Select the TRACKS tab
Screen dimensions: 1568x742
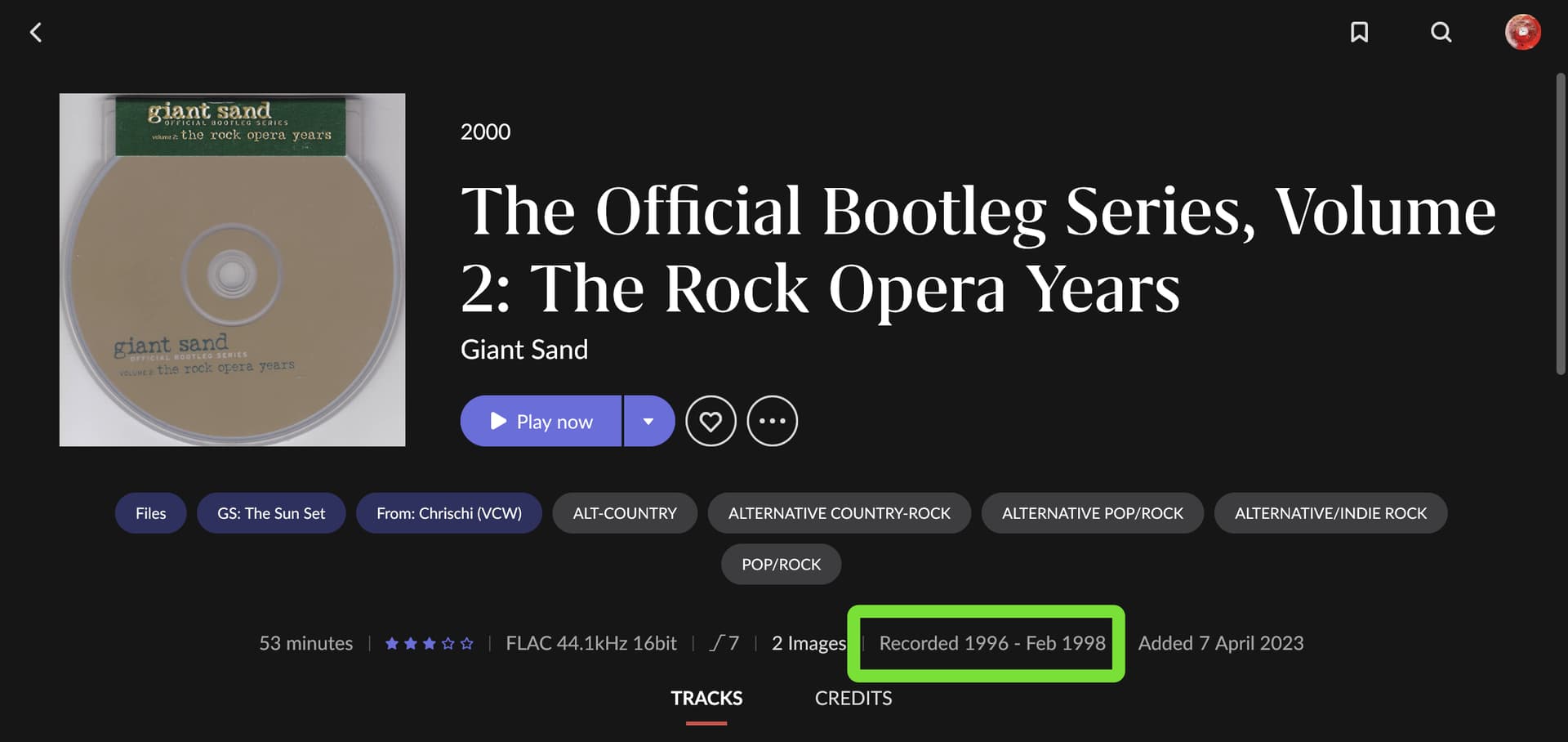pyautogui.click(x=706, y=698)
